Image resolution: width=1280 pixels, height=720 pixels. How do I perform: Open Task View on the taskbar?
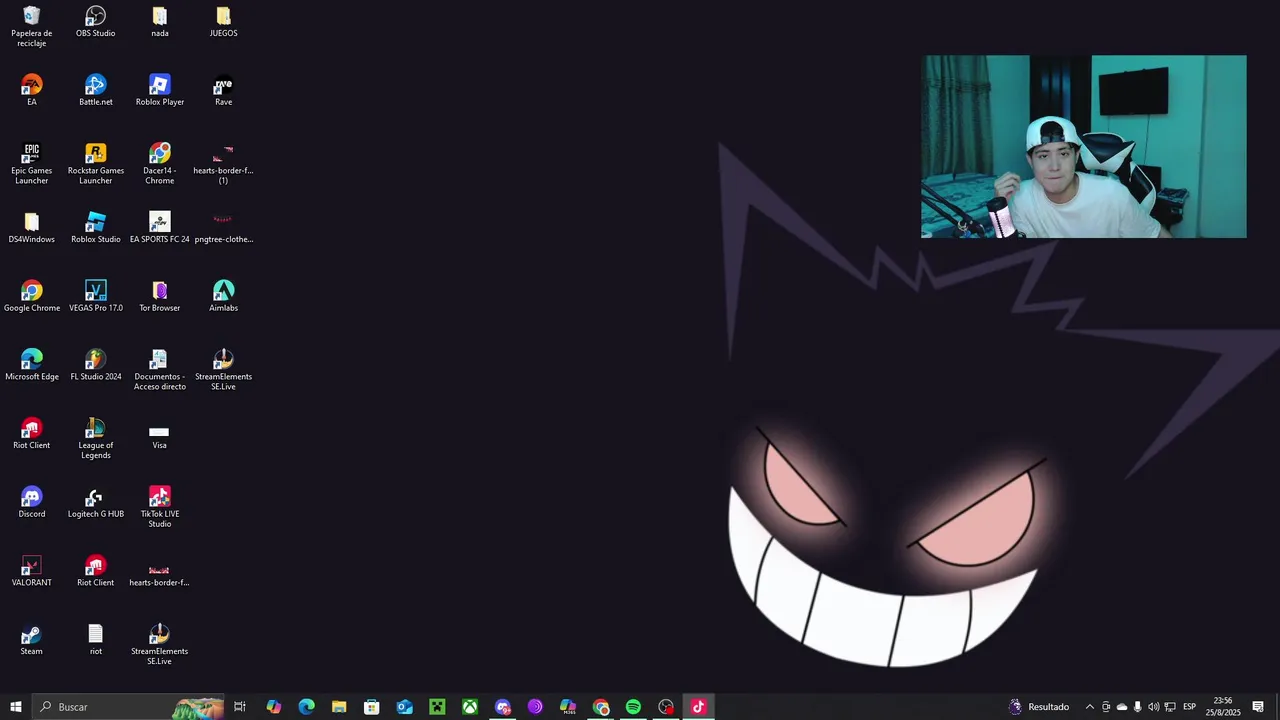click(x=240, y=707)
